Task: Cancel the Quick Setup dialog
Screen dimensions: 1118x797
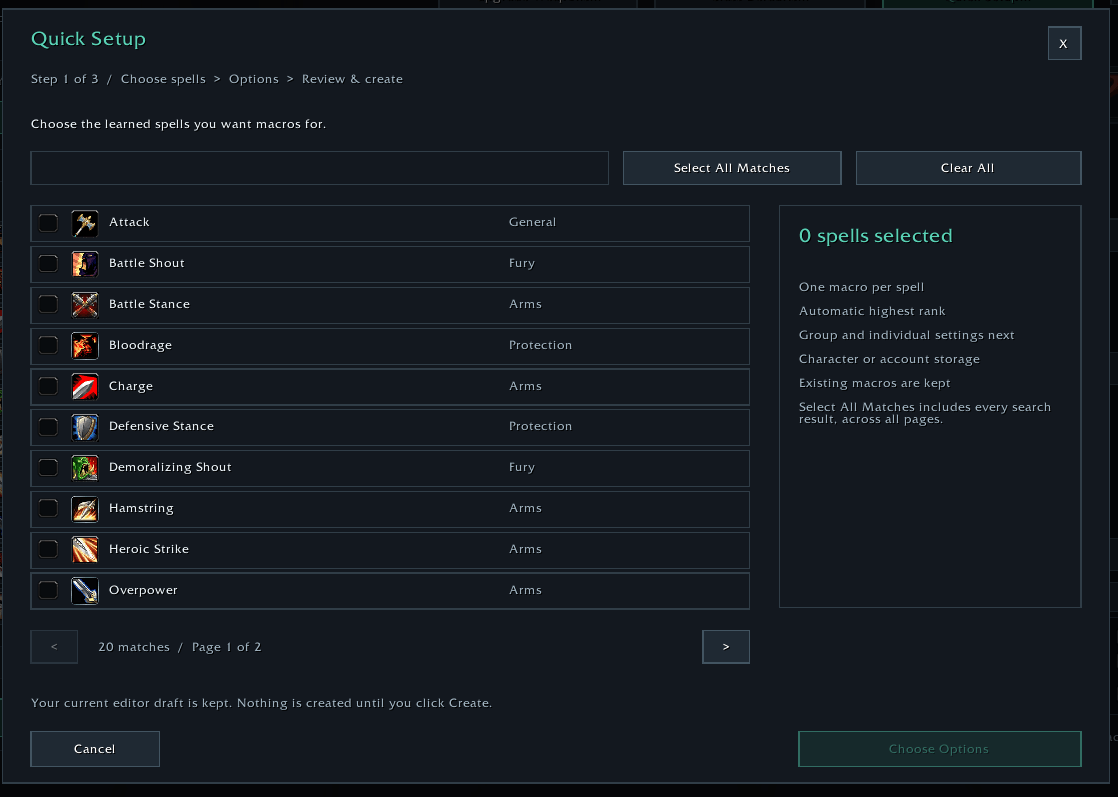Action: coord(95,749)
